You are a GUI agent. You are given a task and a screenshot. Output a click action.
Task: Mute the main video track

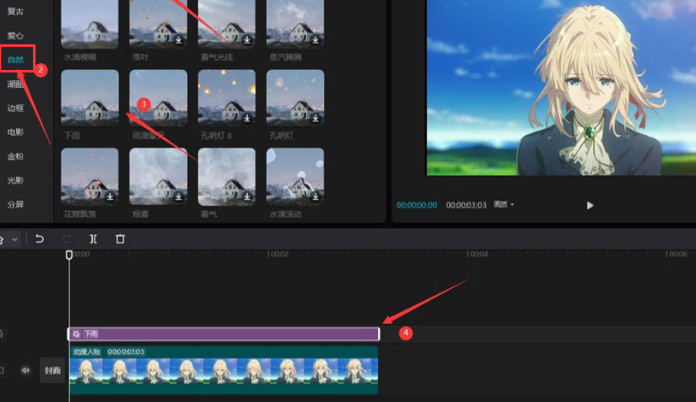click(25, 370)
